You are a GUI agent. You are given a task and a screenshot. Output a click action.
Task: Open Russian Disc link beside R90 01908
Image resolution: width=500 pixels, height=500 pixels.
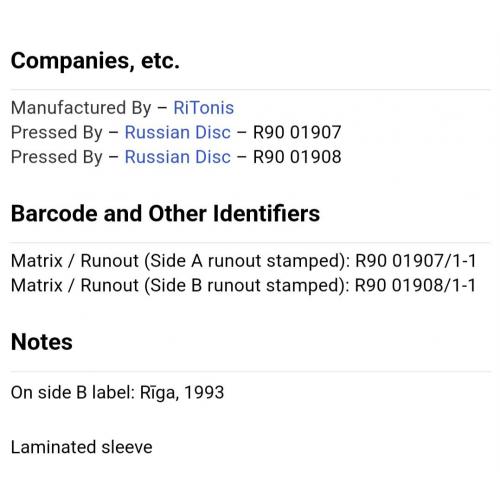[178, 157]
